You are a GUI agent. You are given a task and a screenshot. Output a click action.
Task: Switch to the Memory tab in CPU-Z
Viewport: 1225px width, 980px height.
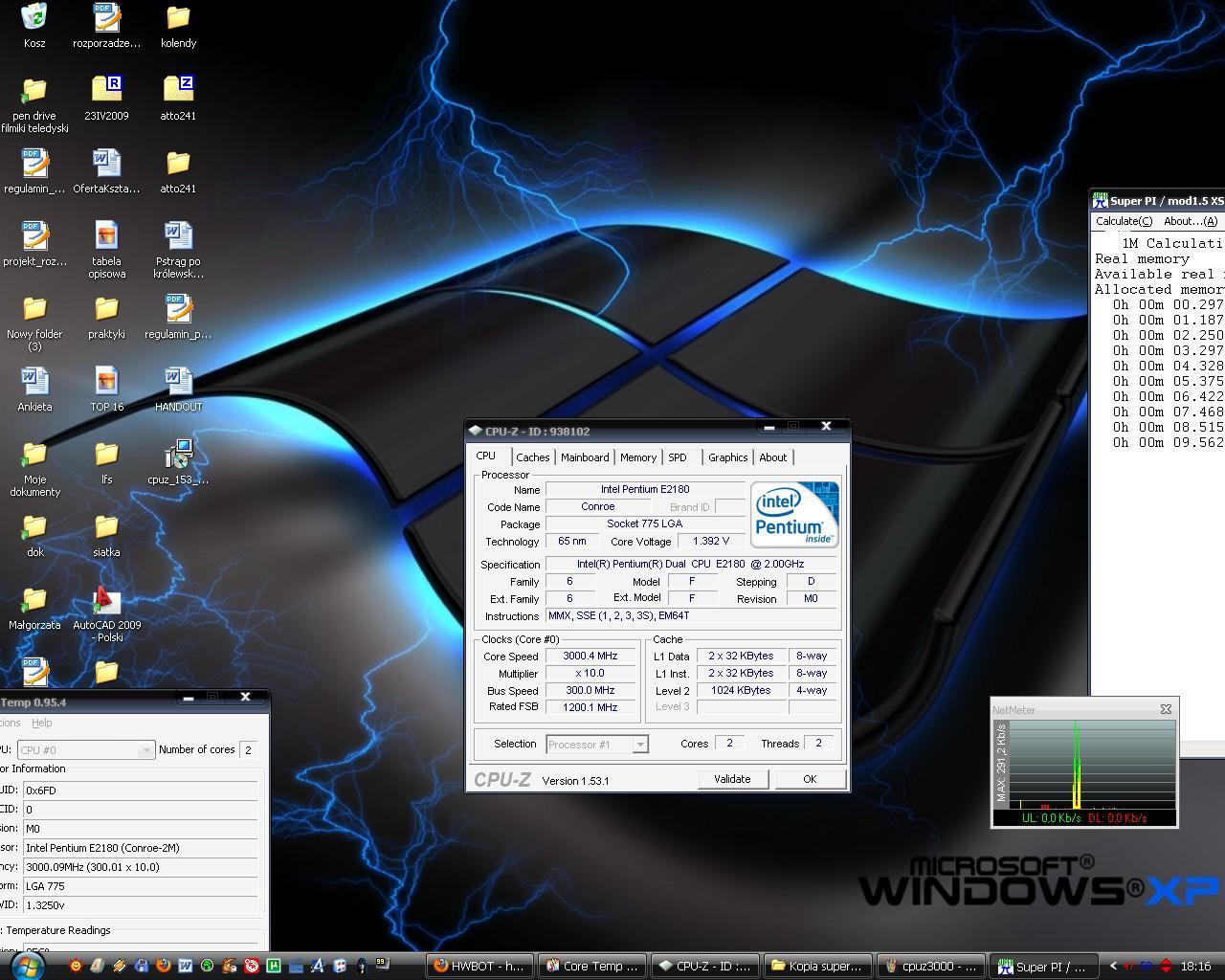(x=638, y=457)
